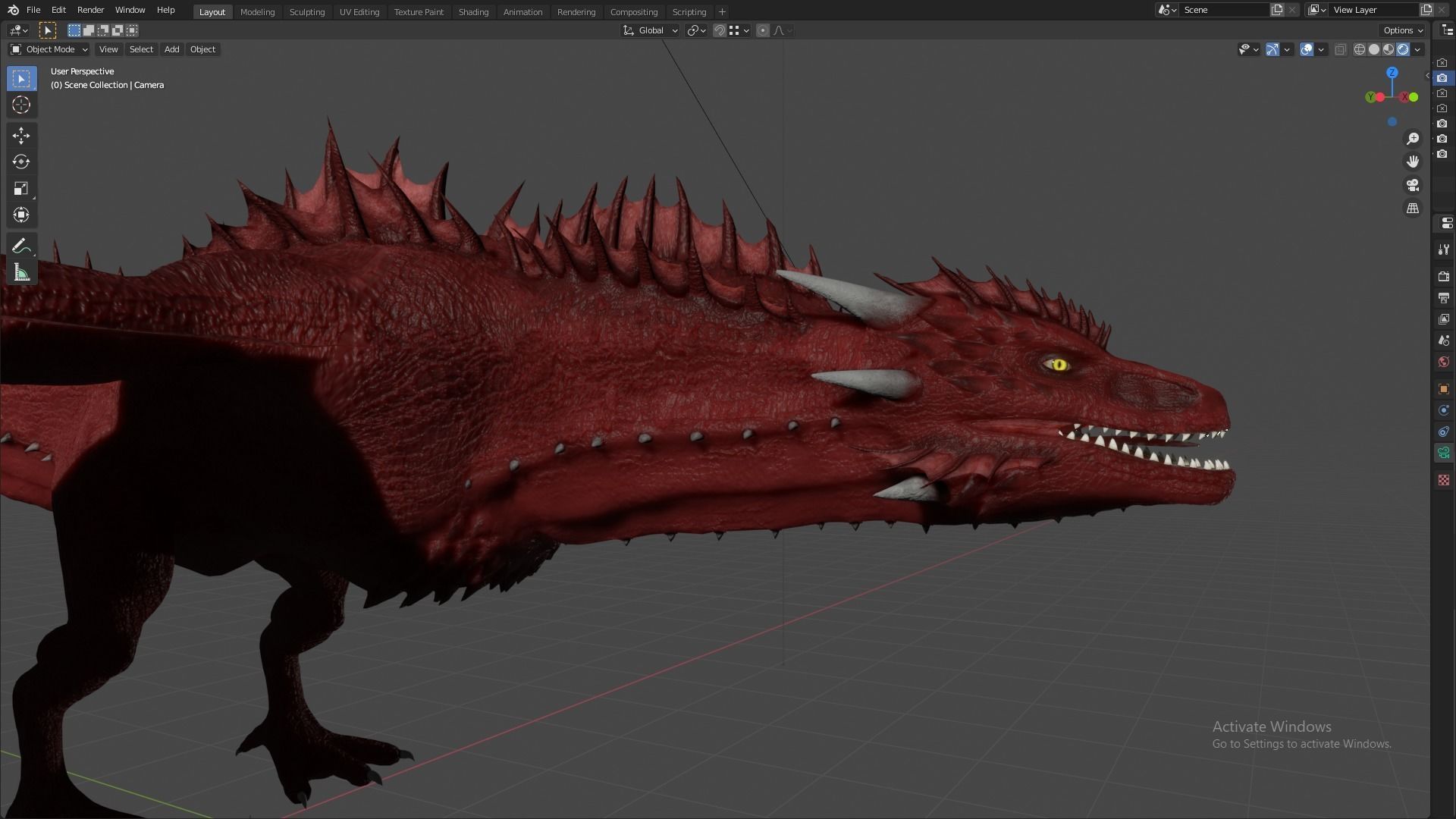Screen dimensions: 1456x819
Task: Switch to the Sculpting workspace tab
Action: [307, 12]
